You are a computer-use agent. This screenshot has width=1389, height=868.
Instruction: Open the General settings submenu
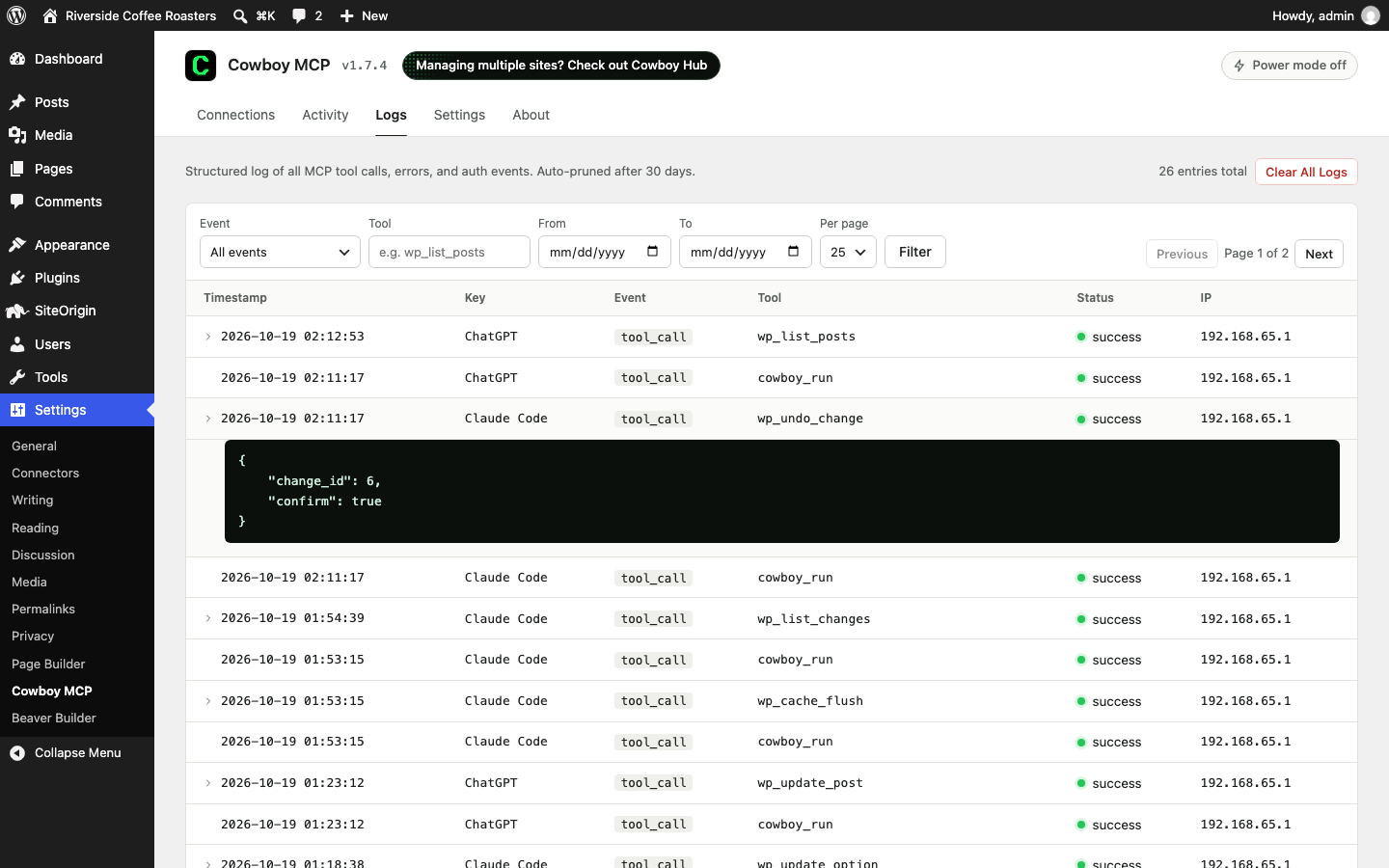coord(34,447)
